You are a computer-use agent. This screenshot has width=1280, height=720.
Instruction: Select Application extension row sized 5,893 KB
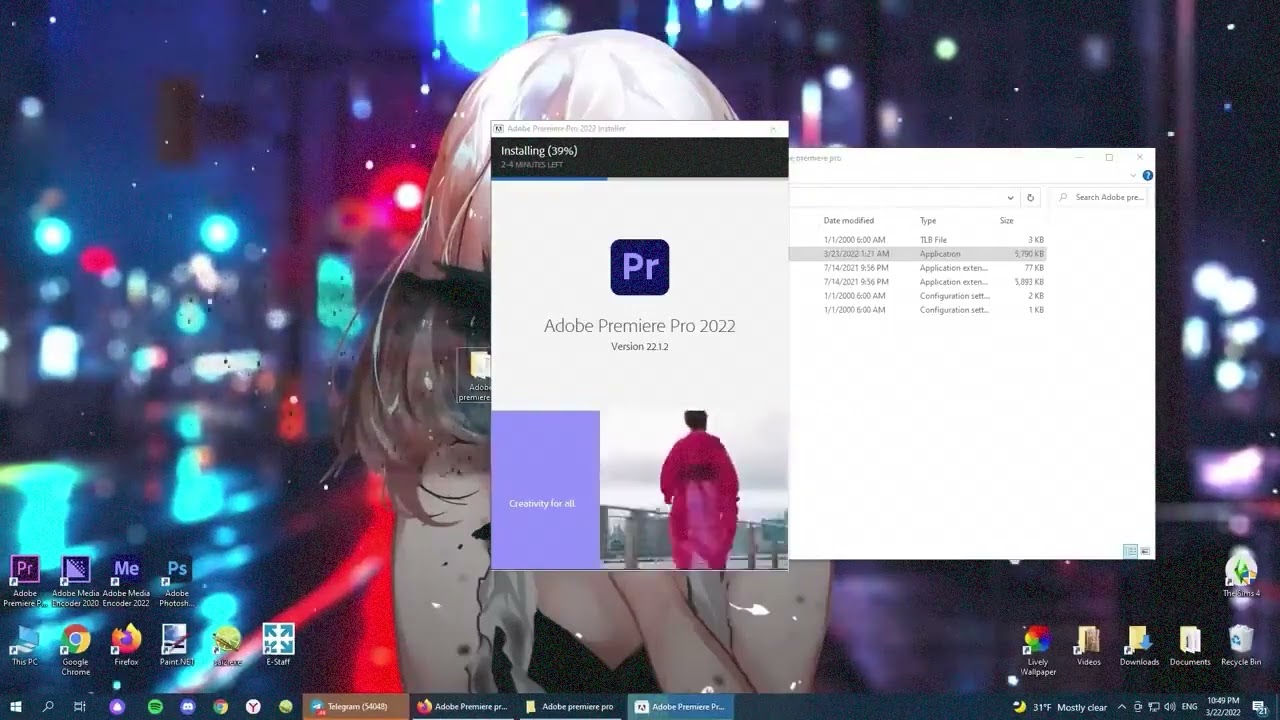pos(918,282)
